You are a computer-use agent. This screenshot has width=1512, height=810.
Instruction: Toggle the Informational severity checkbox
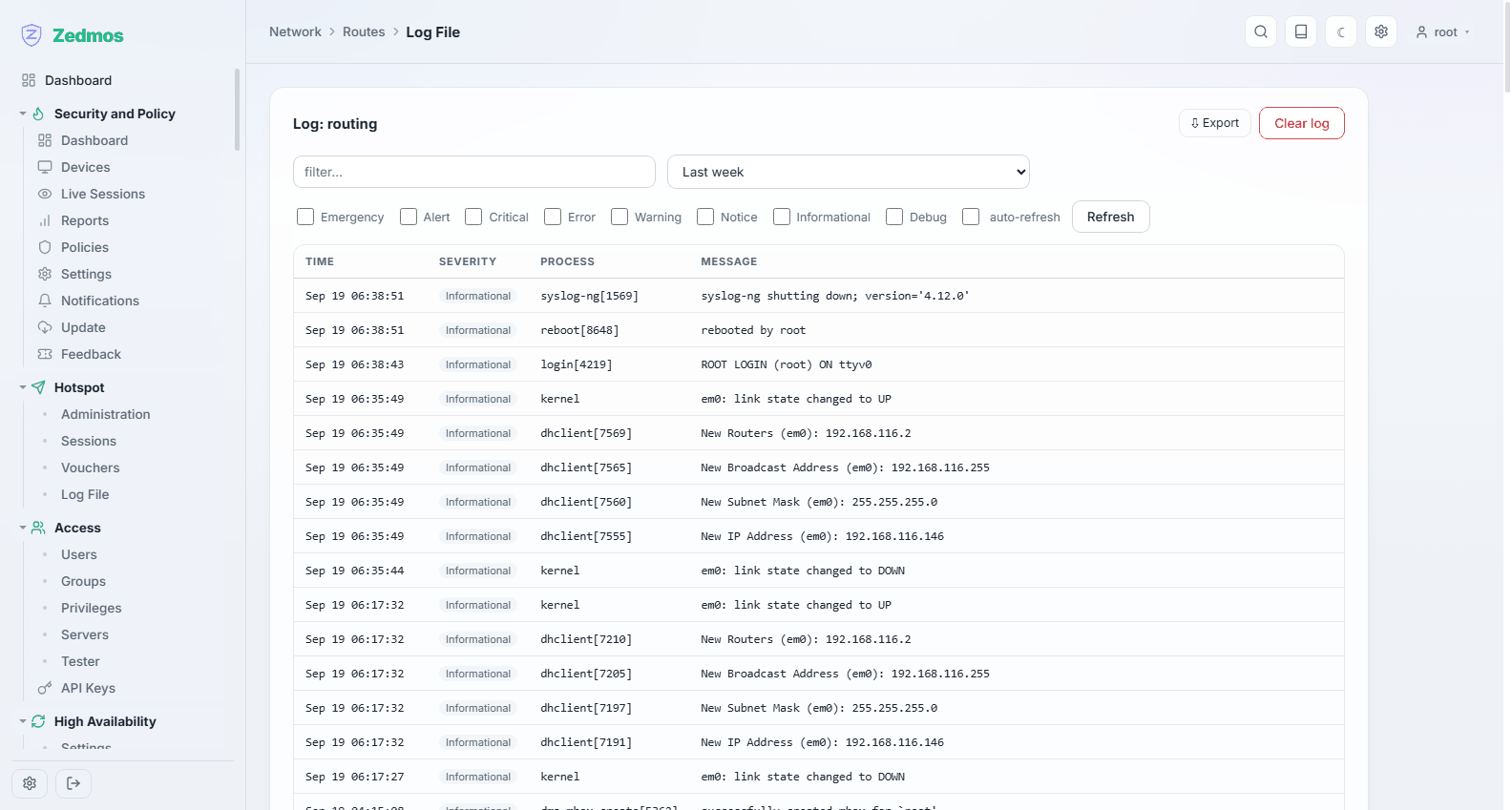coord(782,217)
